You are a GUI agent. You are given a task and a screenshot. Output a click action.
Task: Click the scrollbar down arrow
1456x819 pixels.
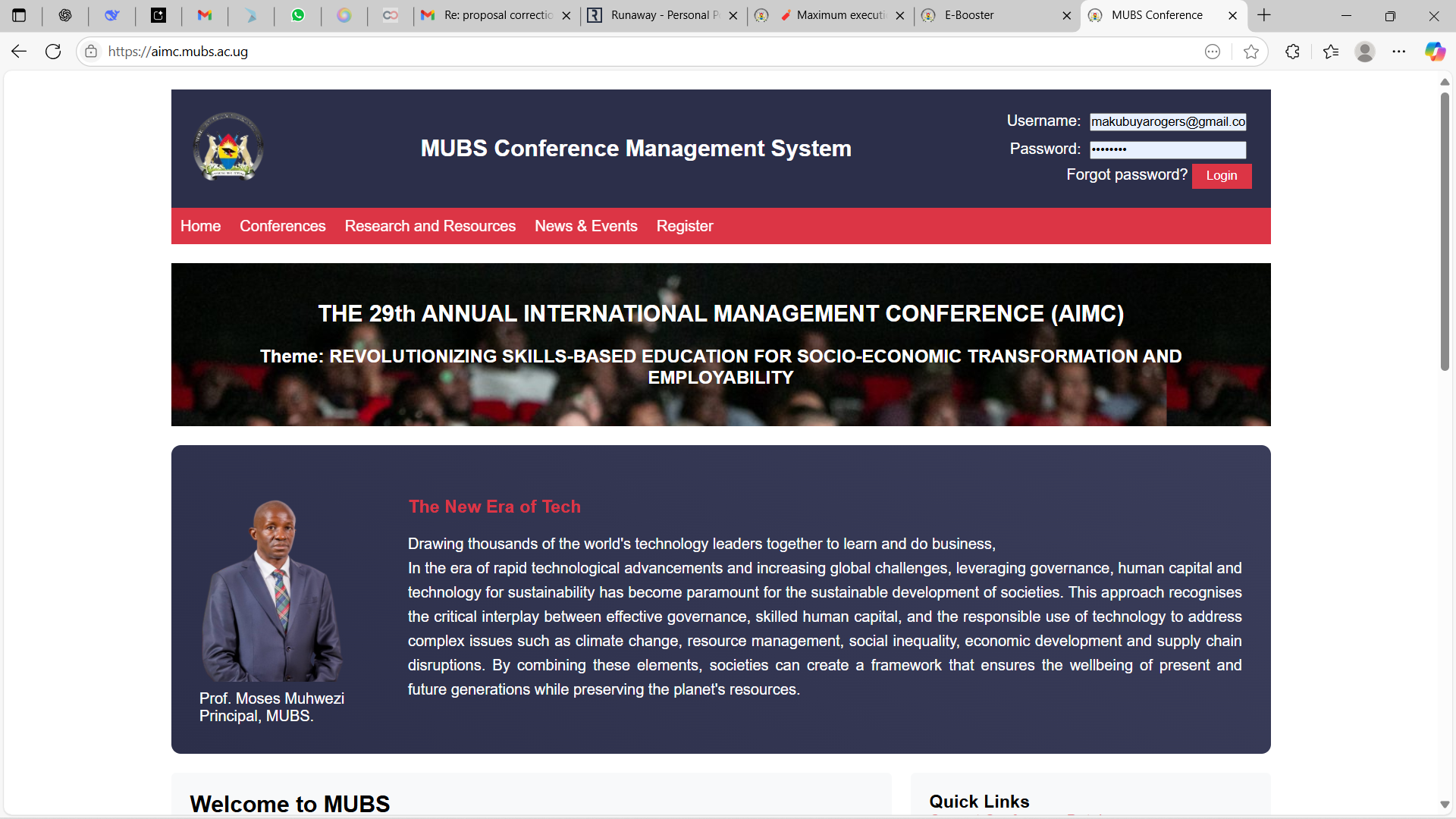tap(1445, 805)
